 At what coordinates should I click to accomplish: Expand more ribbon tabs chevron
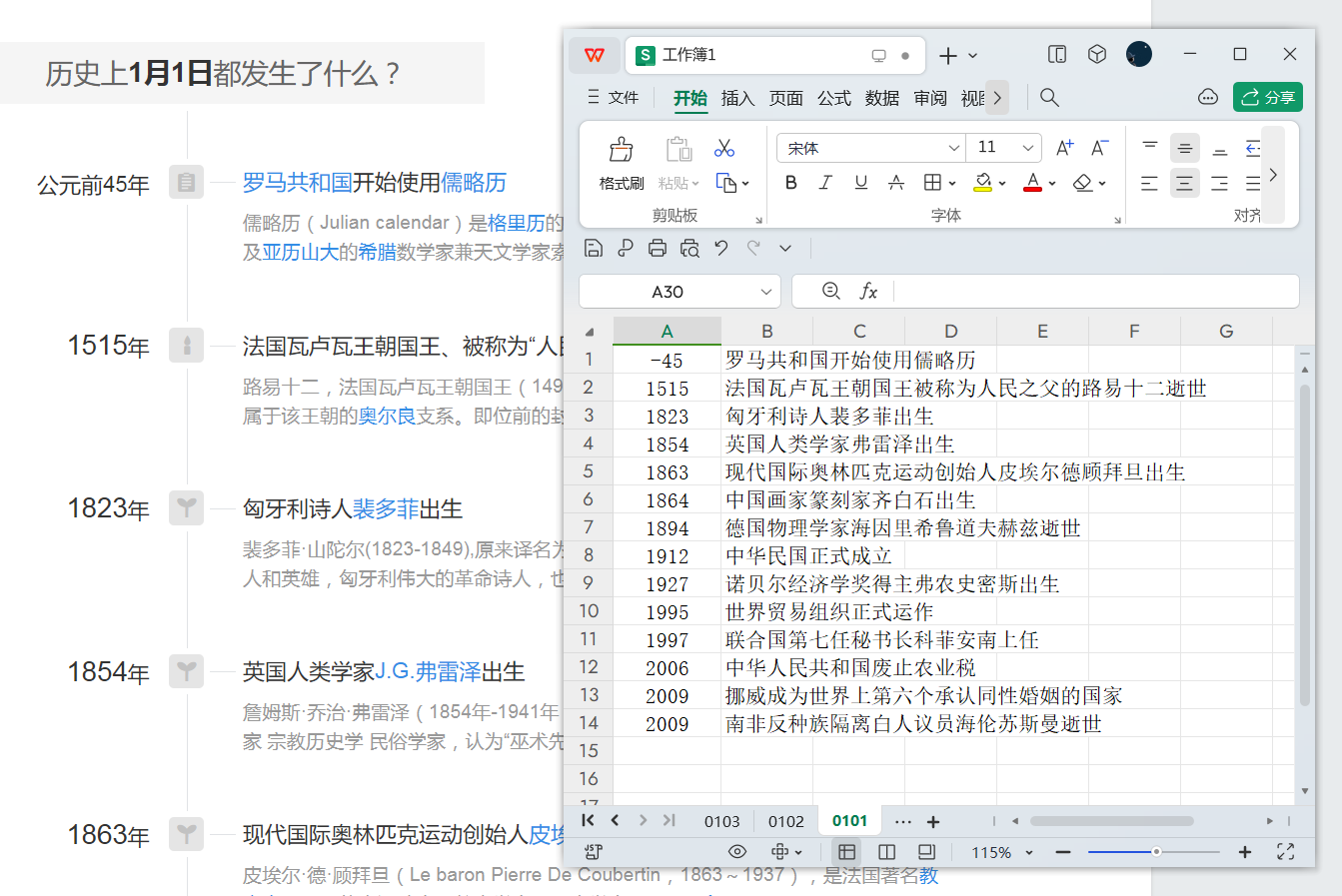pos(996,98)
